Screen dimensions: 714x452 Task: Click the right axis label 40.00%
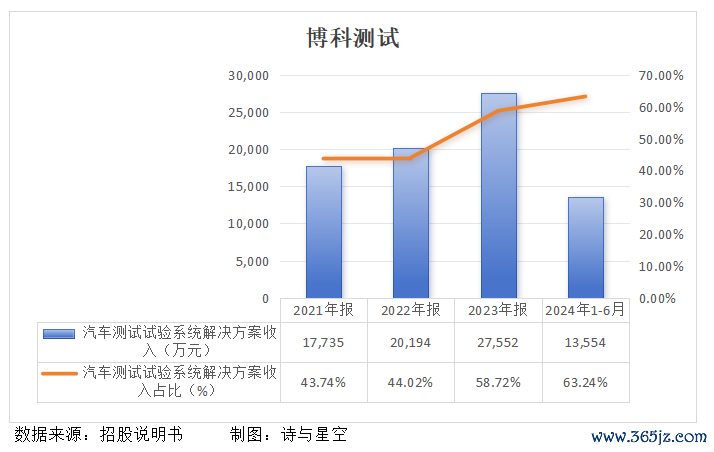[x=661, y=171]
